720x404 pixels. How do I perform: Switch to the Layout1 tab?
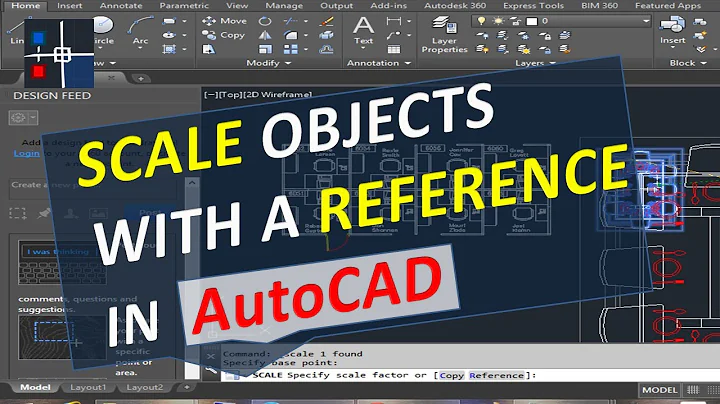(x=88, y=387)
